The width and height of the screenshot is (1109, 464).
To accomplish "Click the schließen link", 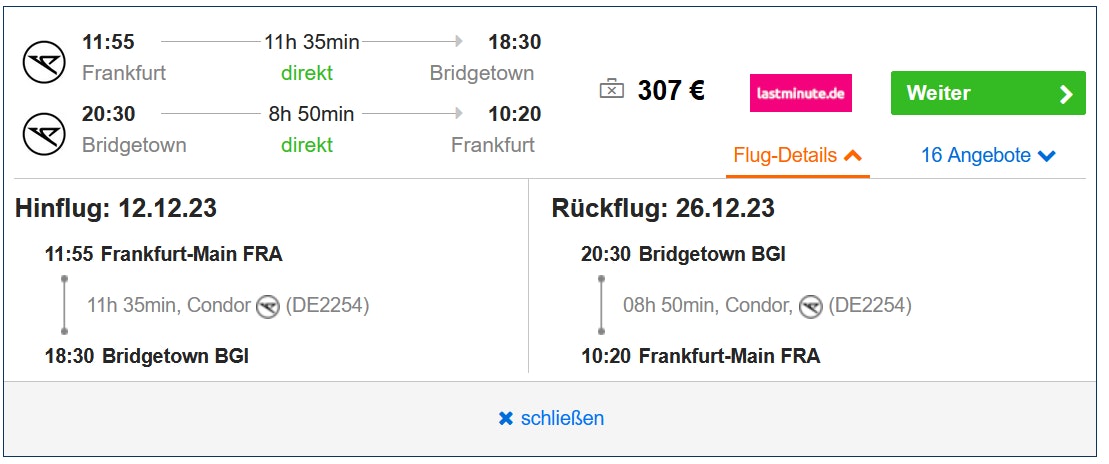I will pos(562,418).
